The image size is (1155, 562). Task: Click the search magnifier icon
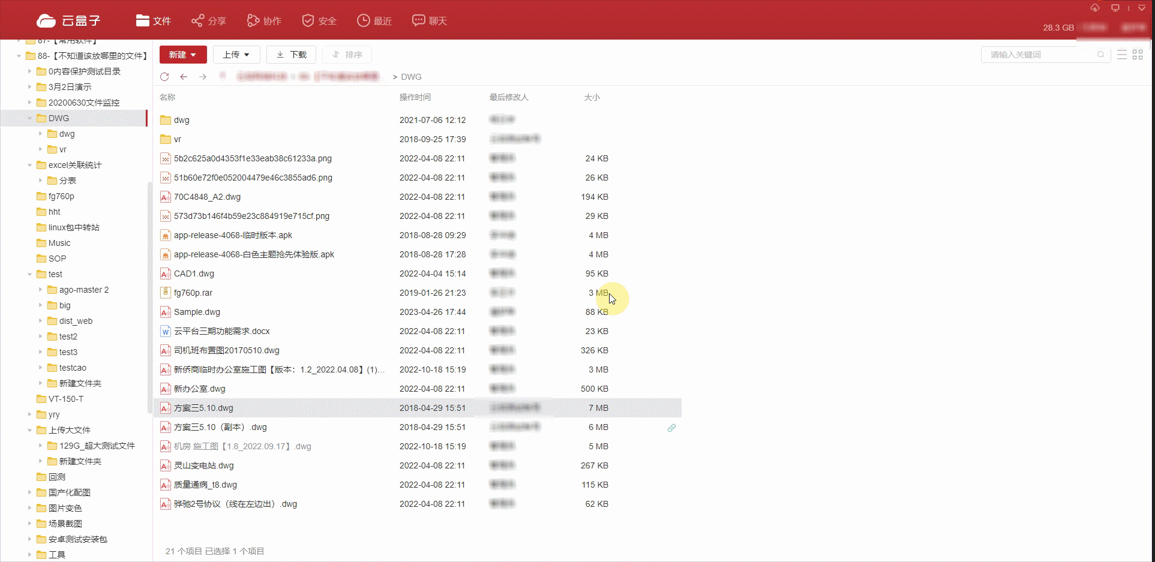[1101, 55]
